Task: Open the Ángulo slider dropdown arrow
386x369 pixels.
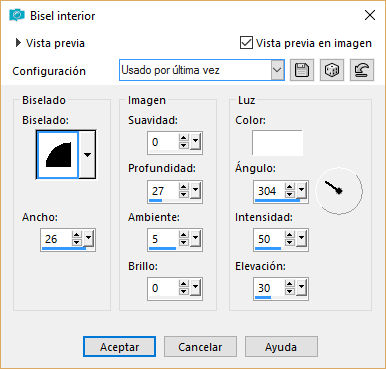Action: (x=301, y=190)
